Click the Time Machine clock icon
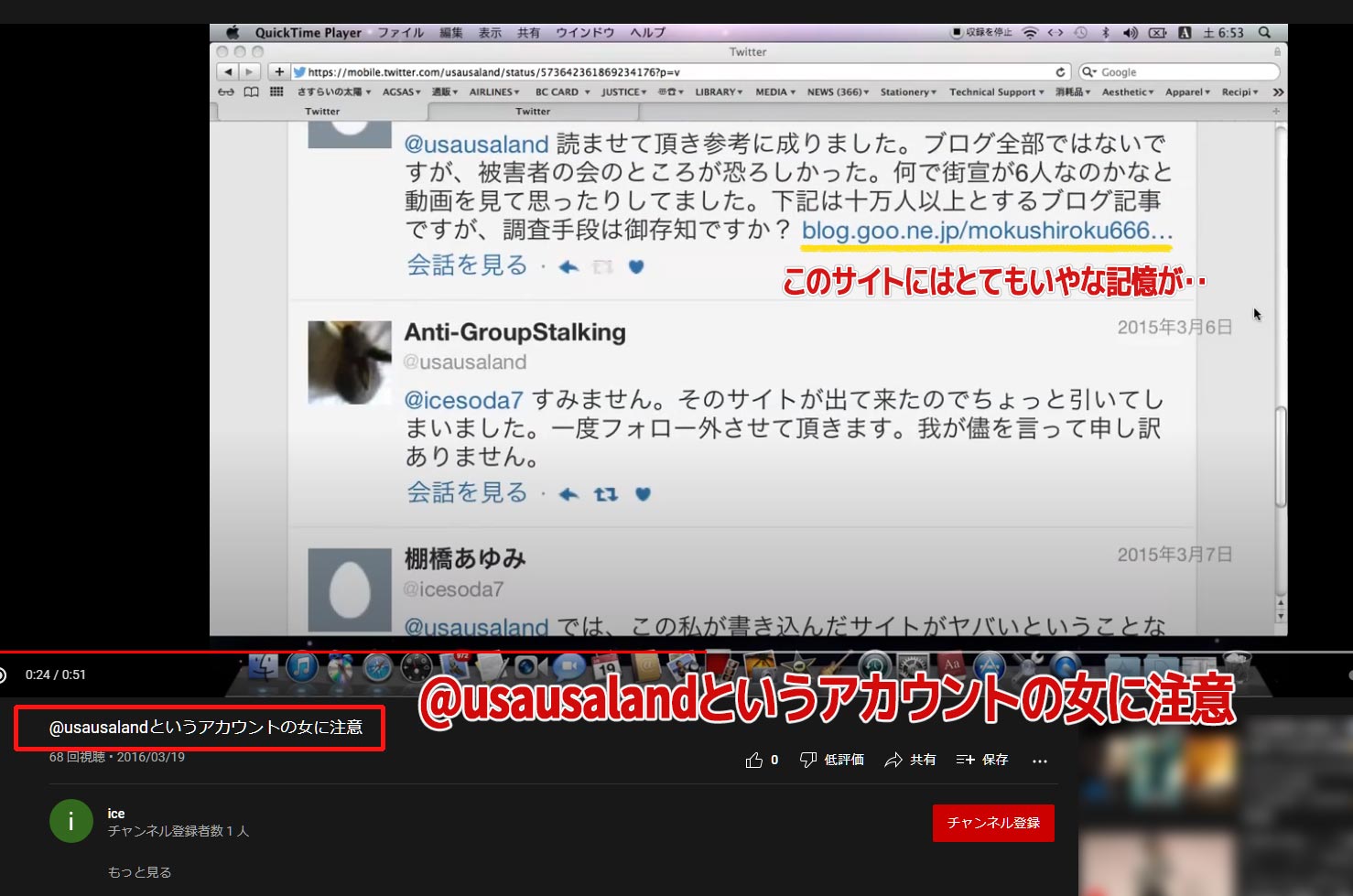The width and height of the screenshot is (1353, 896). coord(1080,32)
